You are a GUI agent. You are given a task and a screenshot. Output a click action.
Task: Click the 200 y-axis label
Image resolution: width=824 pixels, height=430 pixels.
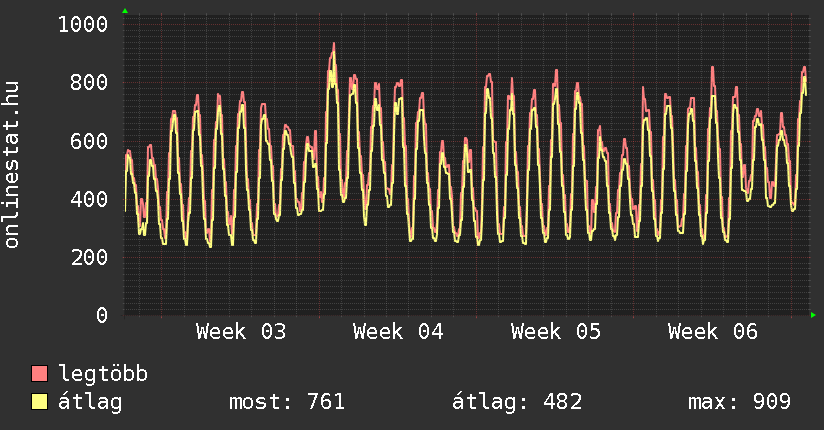click(x=89, y=257)
